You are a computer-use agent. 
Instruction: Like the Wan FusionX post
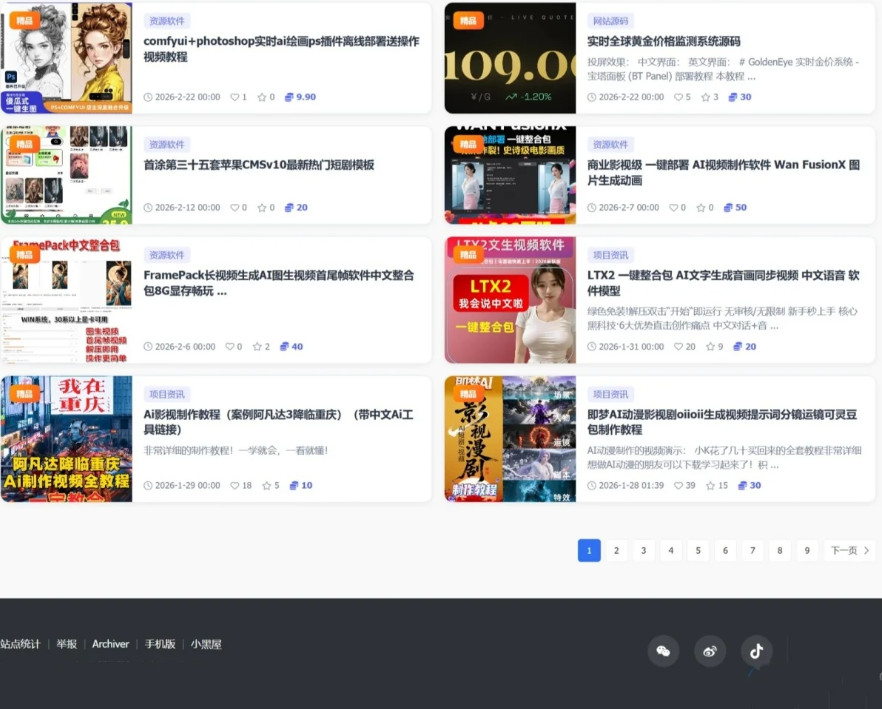673,207
